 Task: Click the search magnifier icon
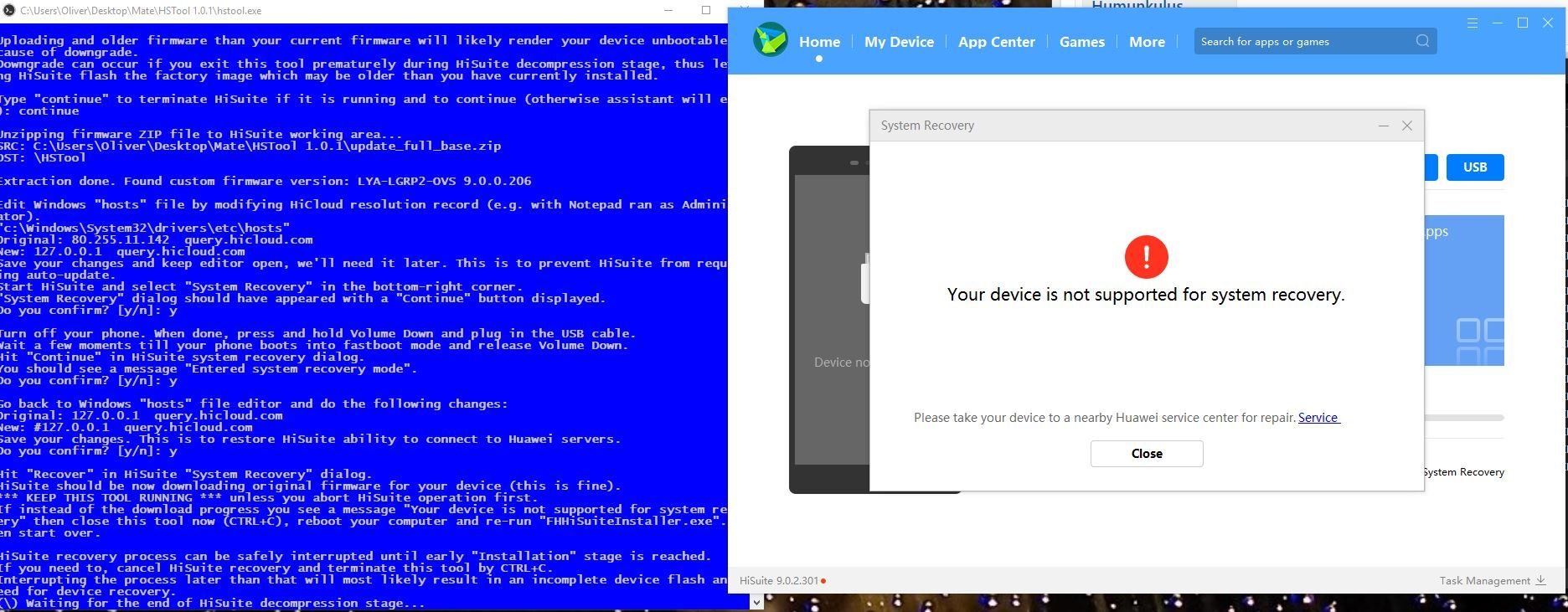tap(1422, 41)
